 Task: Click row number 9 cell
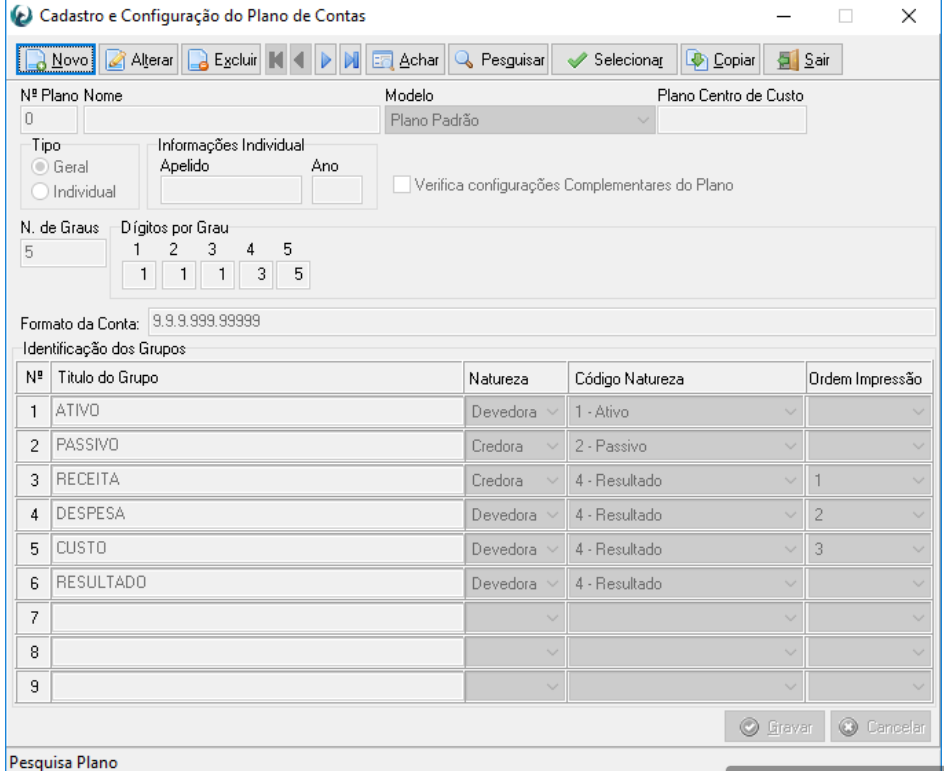coord(34,686)
